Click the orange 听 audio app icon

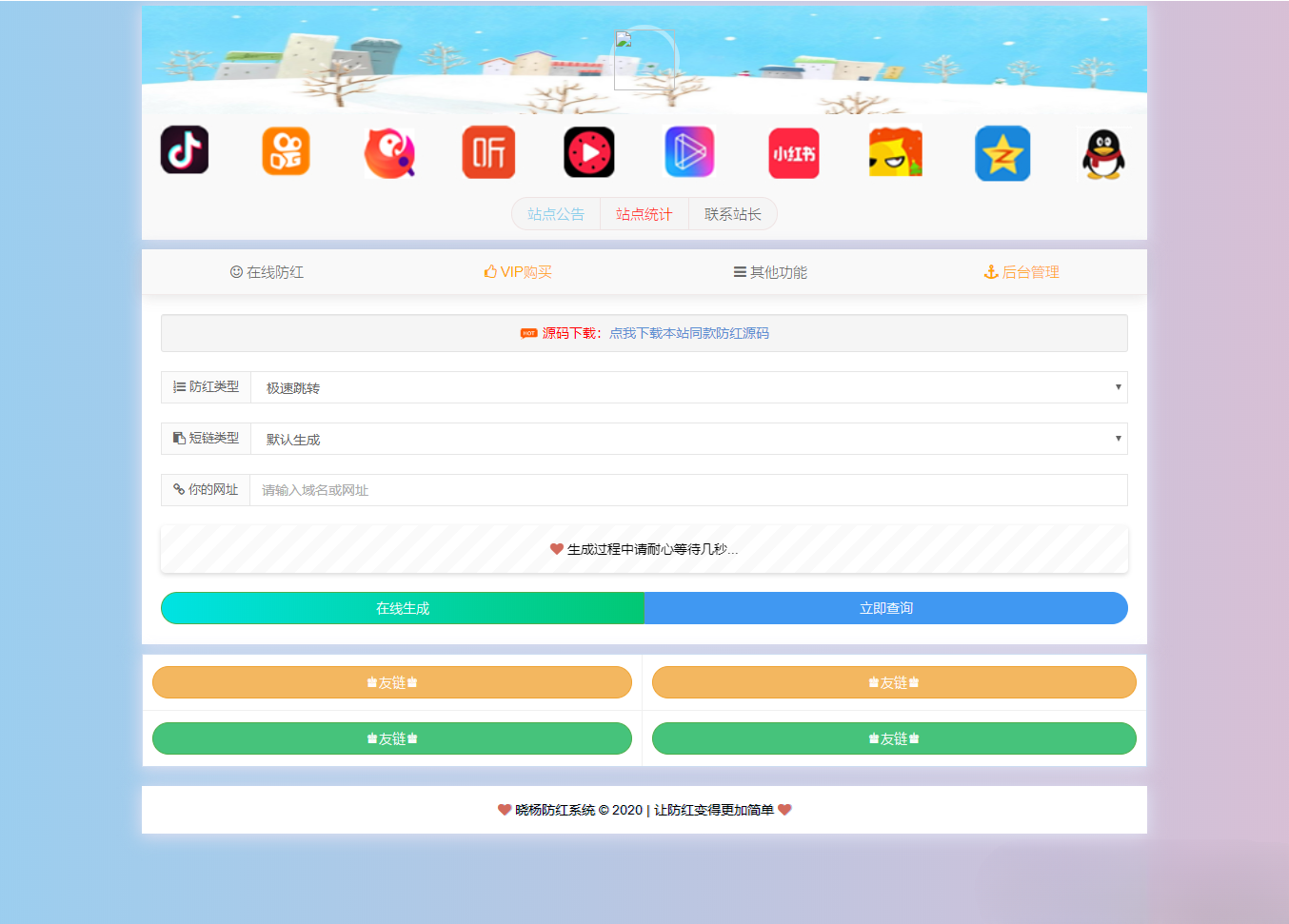pyautogui.click(x=487, y=151)
